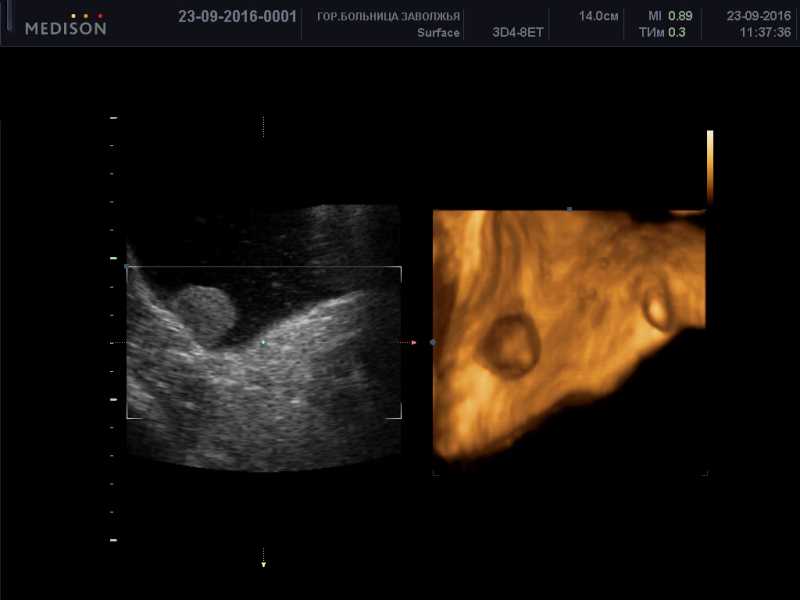Click the orange sepia color map bar

click(710, 168)
